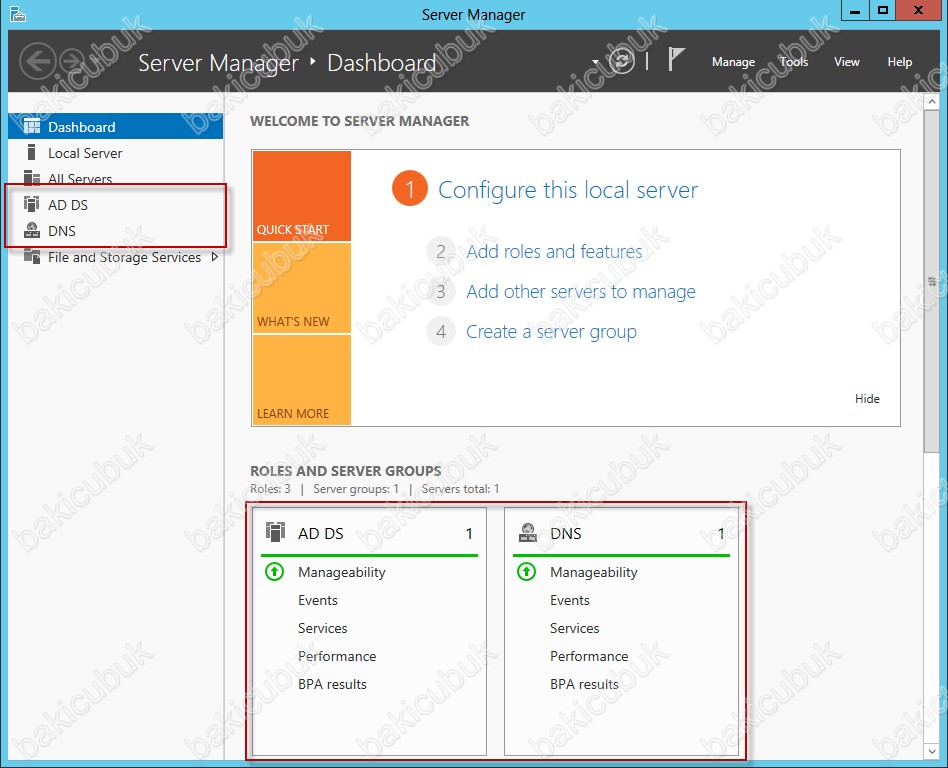Click the DNS tile server count 1

pyautogui.click(x=721, y=533)
